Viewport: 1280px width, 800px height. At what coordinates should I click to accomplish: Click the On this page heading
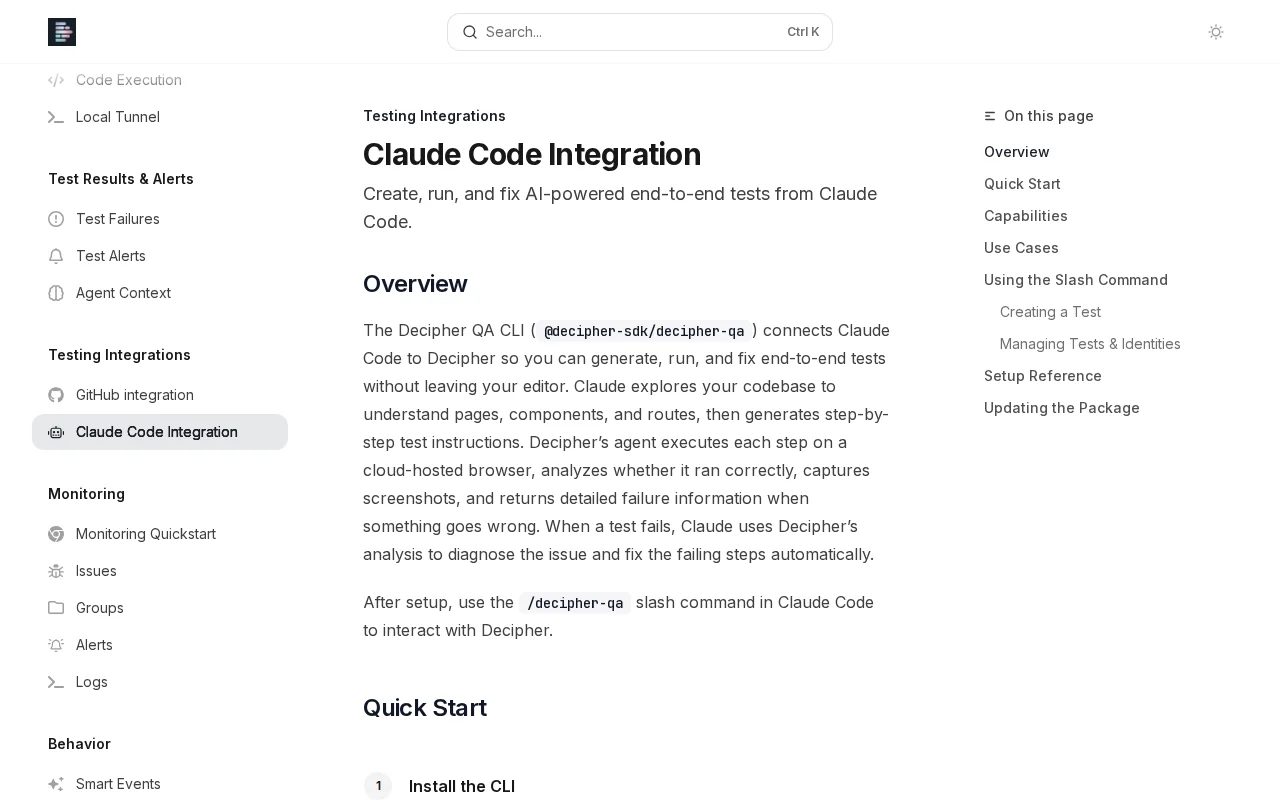point(1049,116)
